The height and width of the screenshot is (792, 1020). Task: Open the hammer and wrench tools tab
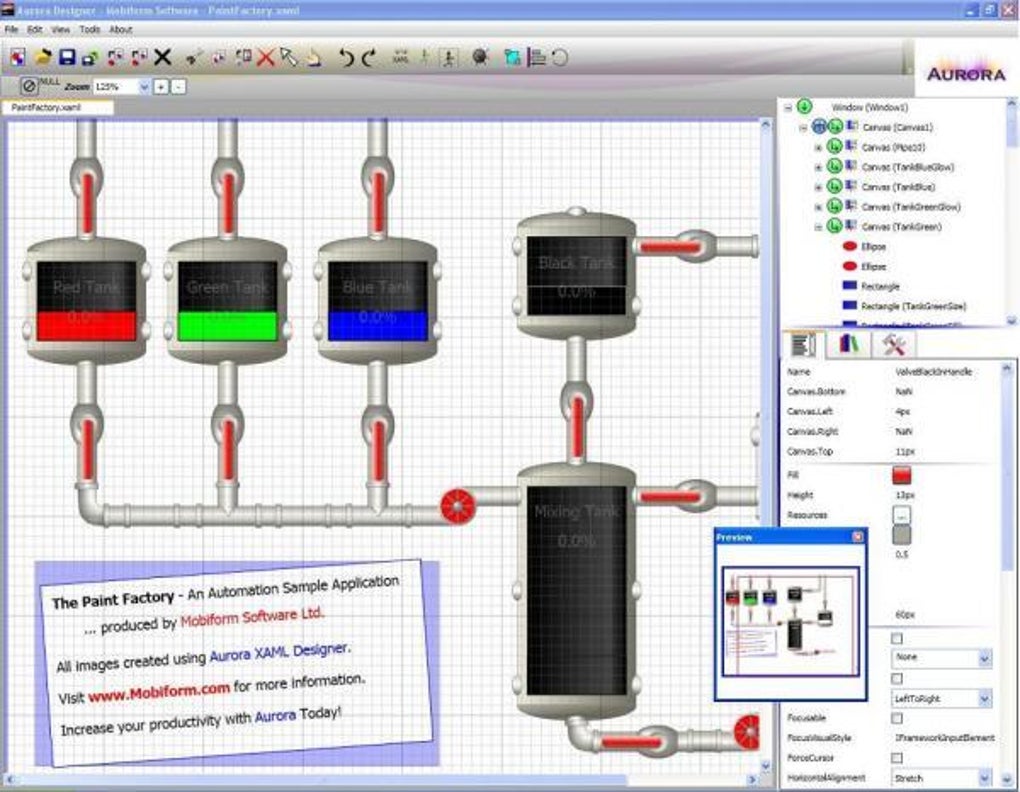(x=894, y=344)
